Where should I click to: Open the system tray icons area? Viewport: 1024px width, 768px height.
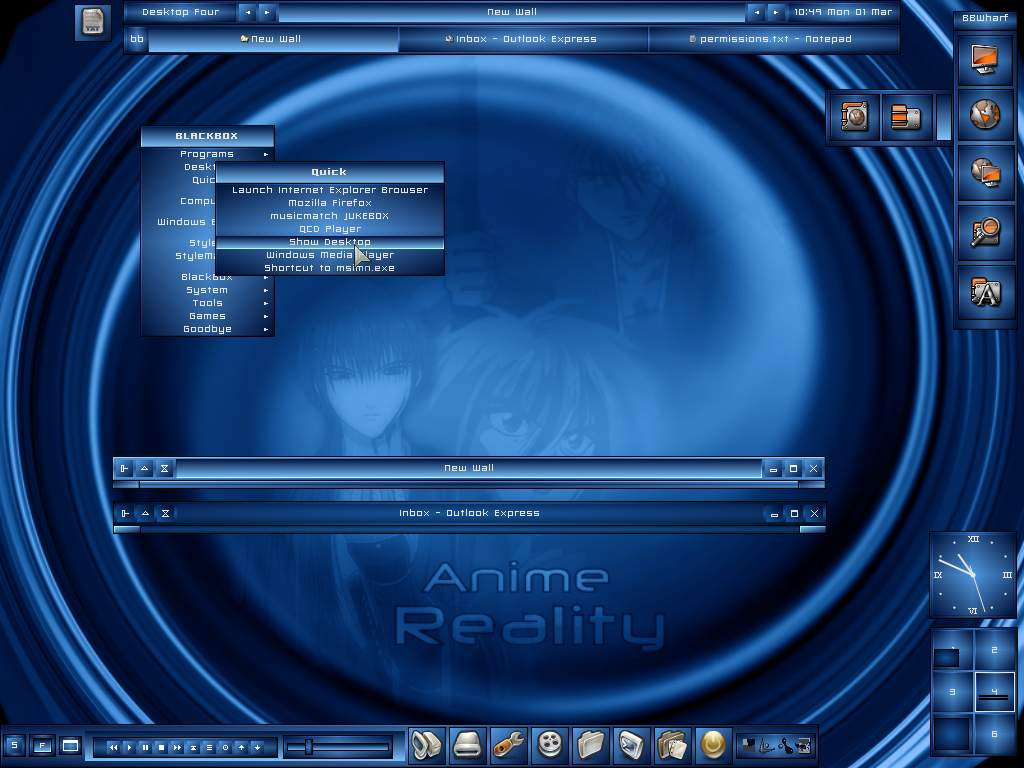click(775, 745)
